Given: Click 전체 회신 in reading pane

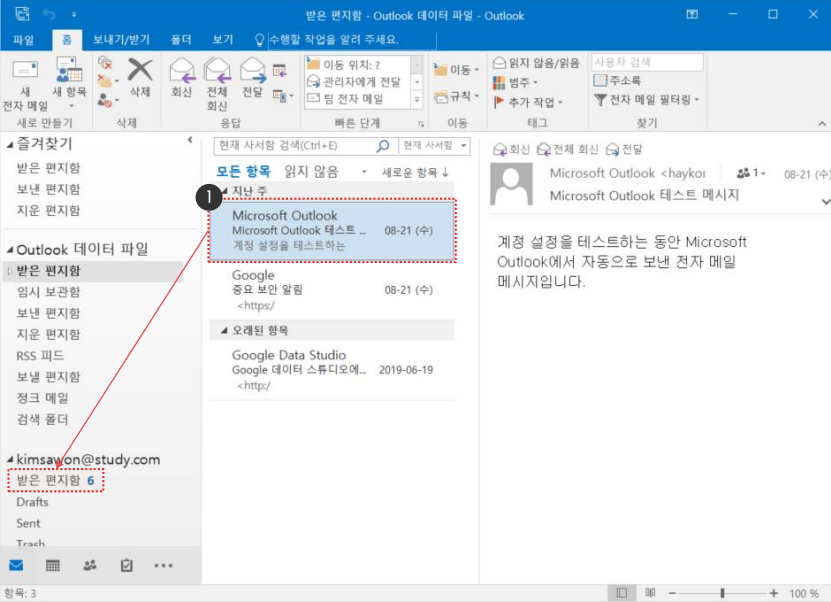Looking at the screenshot, I should (x=567, y=149).
